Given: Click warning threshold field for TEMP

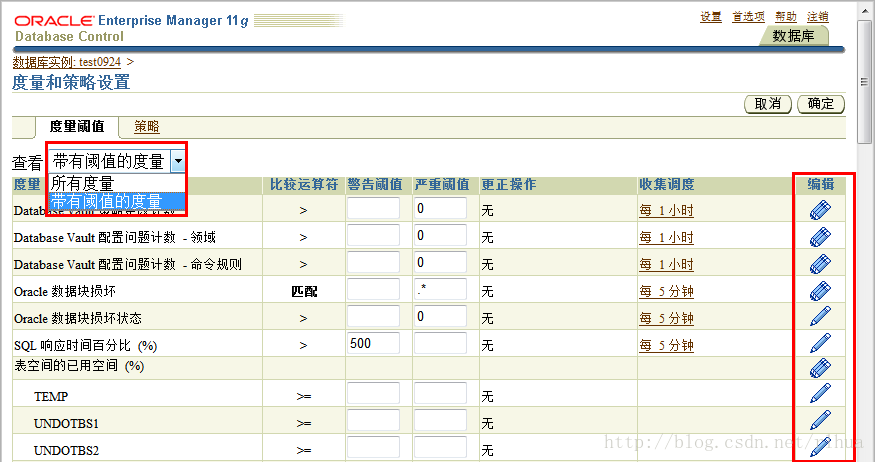Looking at the screenshot, I should pyautogui.click(x=373, y=393).
